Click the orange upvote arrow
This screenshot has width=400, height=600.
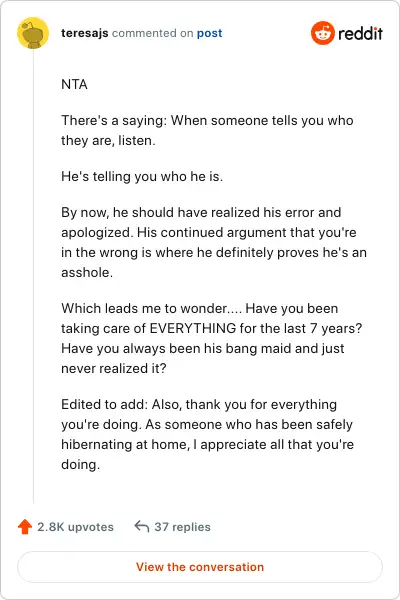coord(25,527)
